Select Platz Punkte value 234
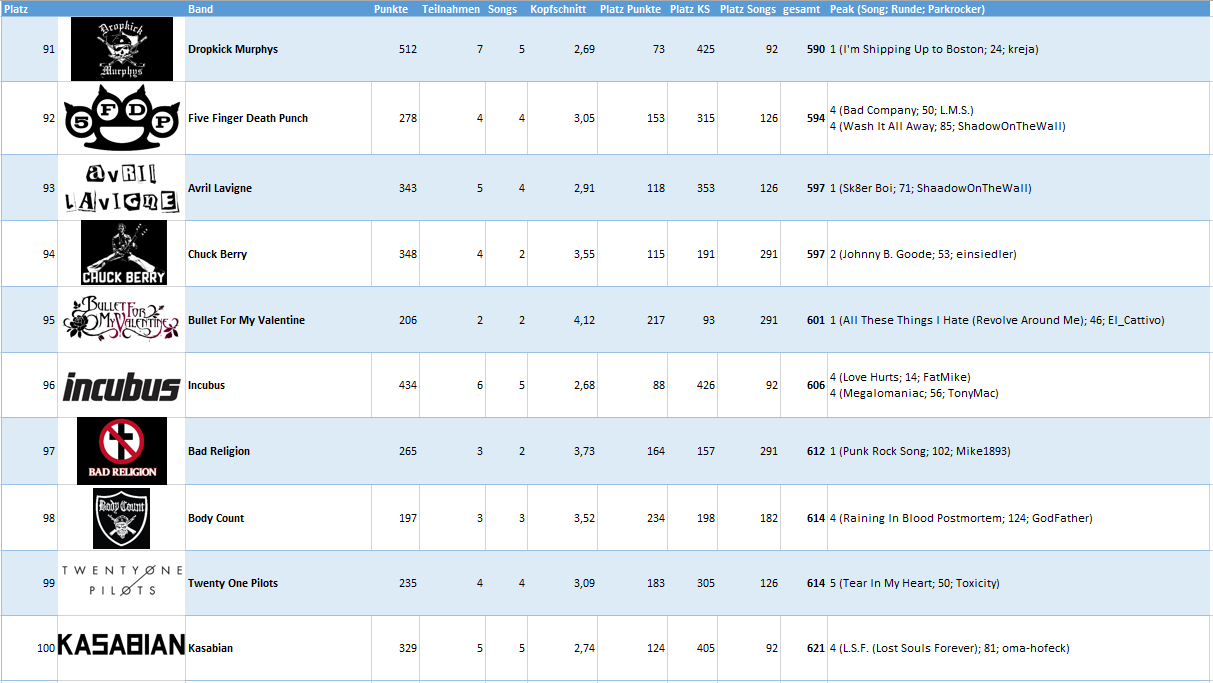1213x683 pixels. point(655,518)
